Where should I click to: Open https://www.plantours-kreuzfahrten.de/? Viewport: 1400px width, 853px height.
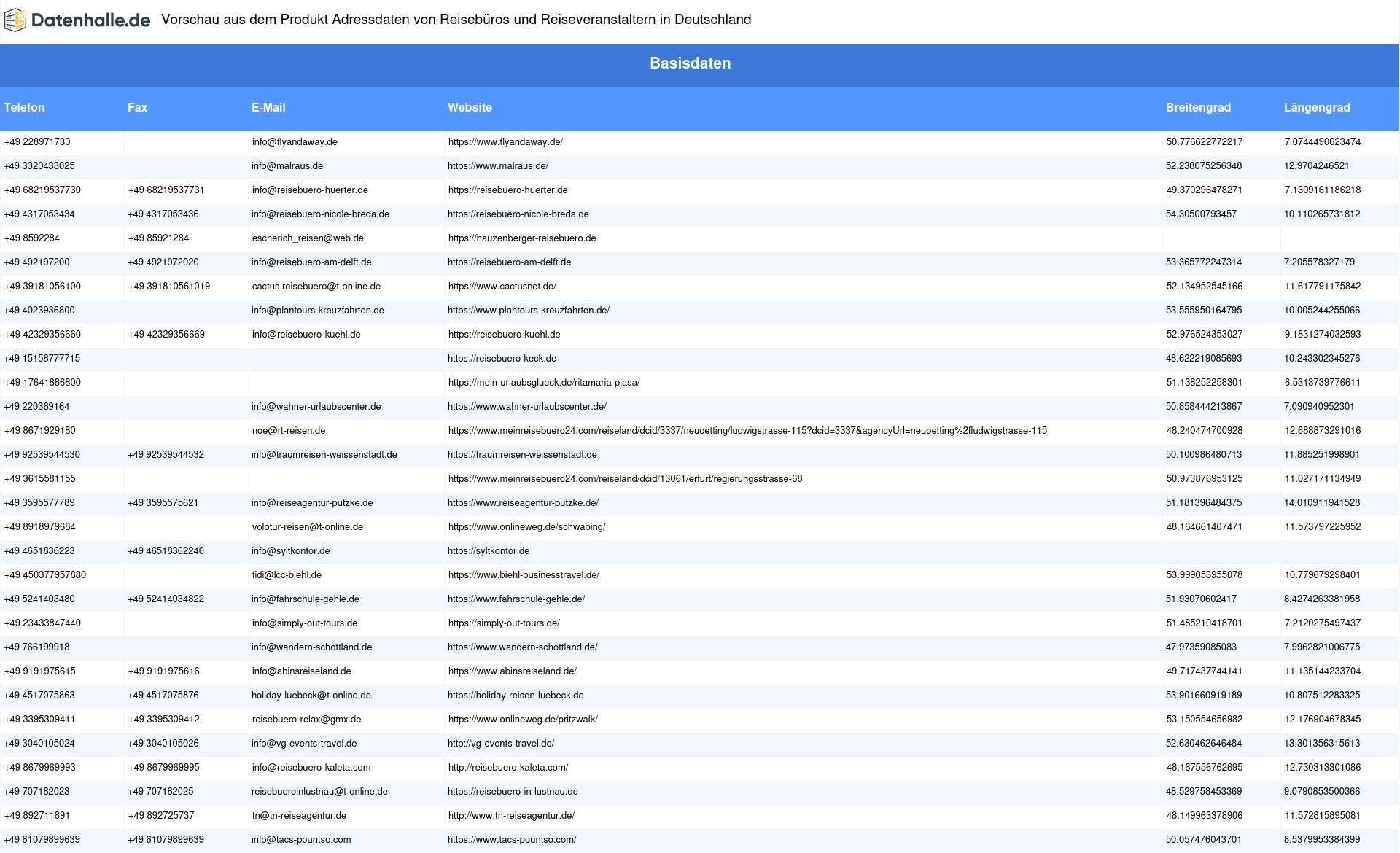(529, 311)
